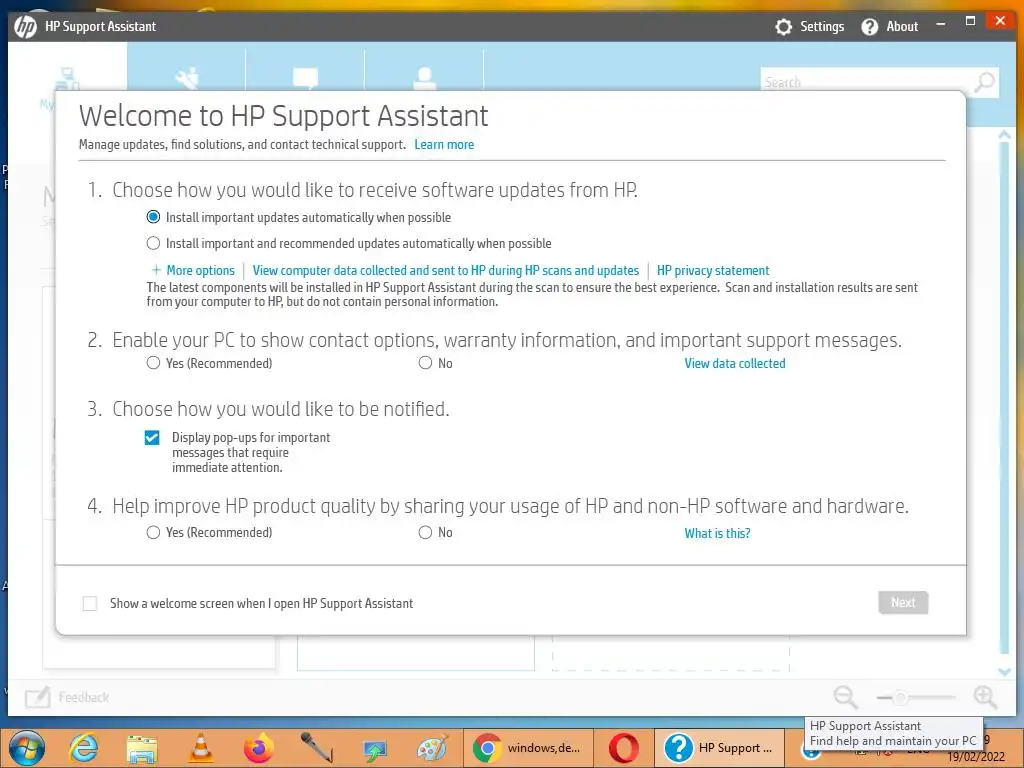Click the HP logo in title bar

(25, 27)
